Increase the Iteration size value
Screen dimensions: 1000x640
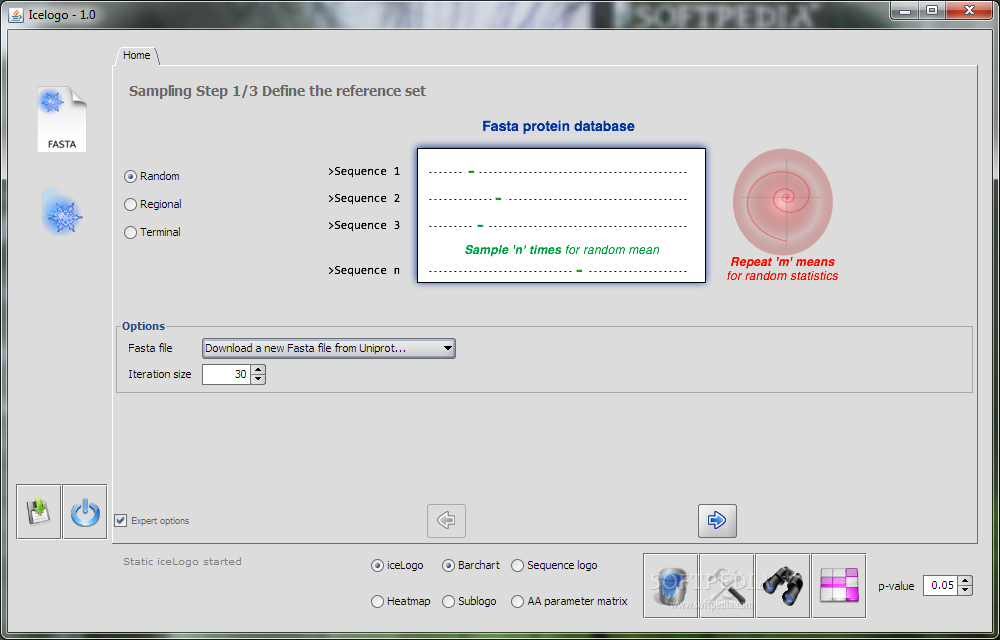point(258,370)
